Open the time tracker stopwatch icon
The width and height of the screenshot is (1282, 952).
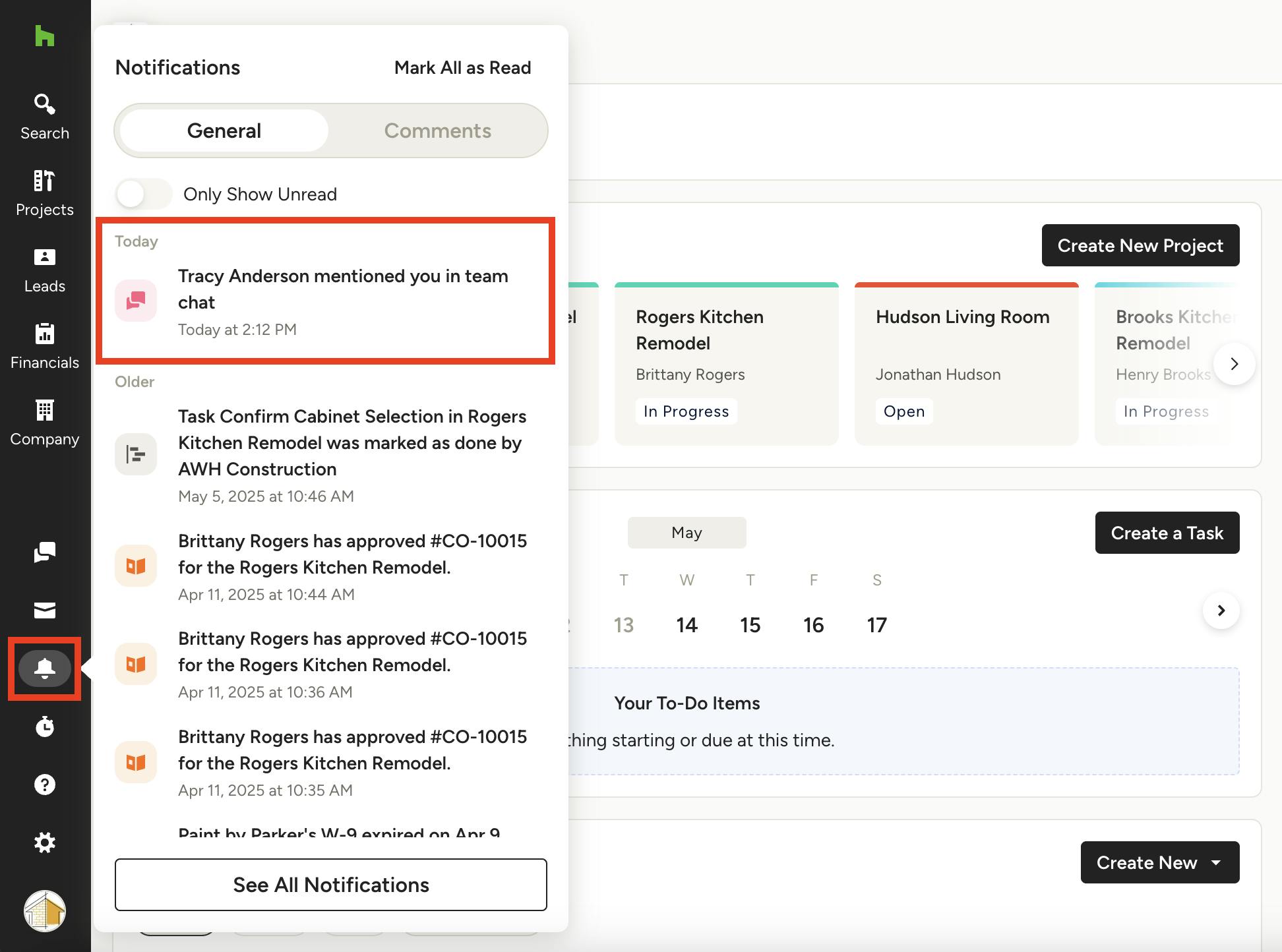pos(44,727)
